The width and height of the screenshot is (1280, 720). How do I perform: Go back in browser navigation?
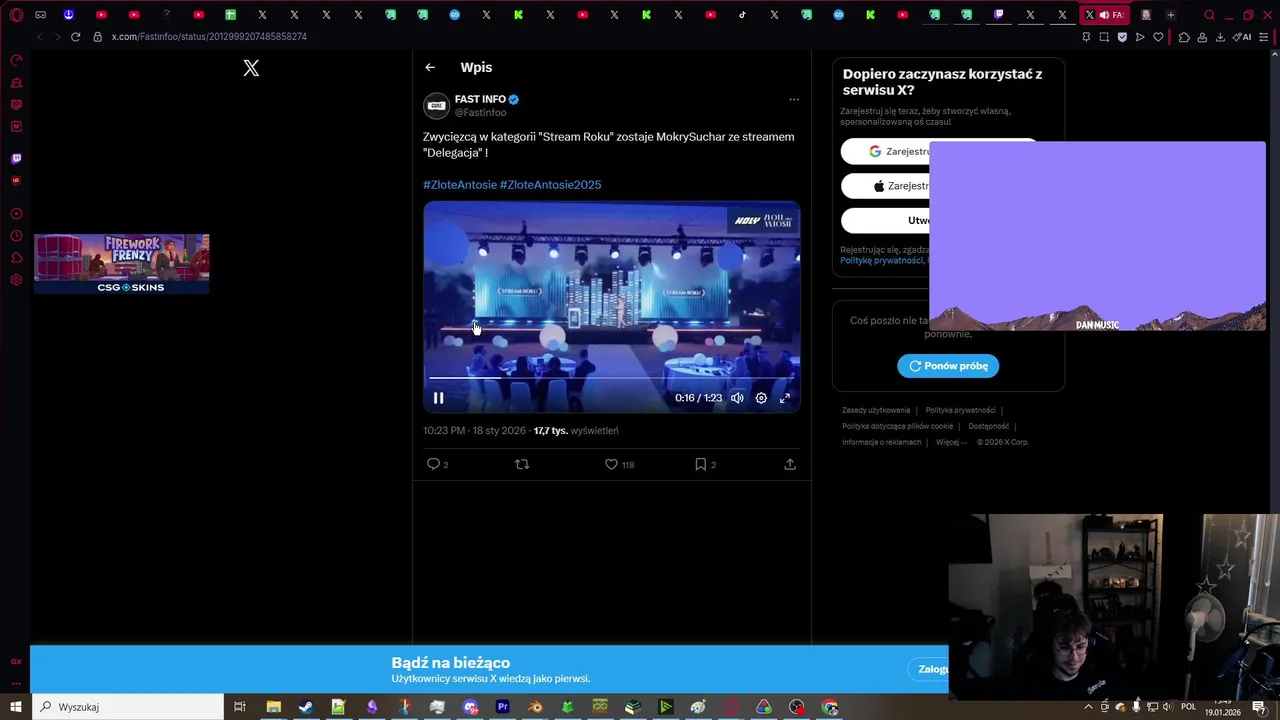(39, 37)
